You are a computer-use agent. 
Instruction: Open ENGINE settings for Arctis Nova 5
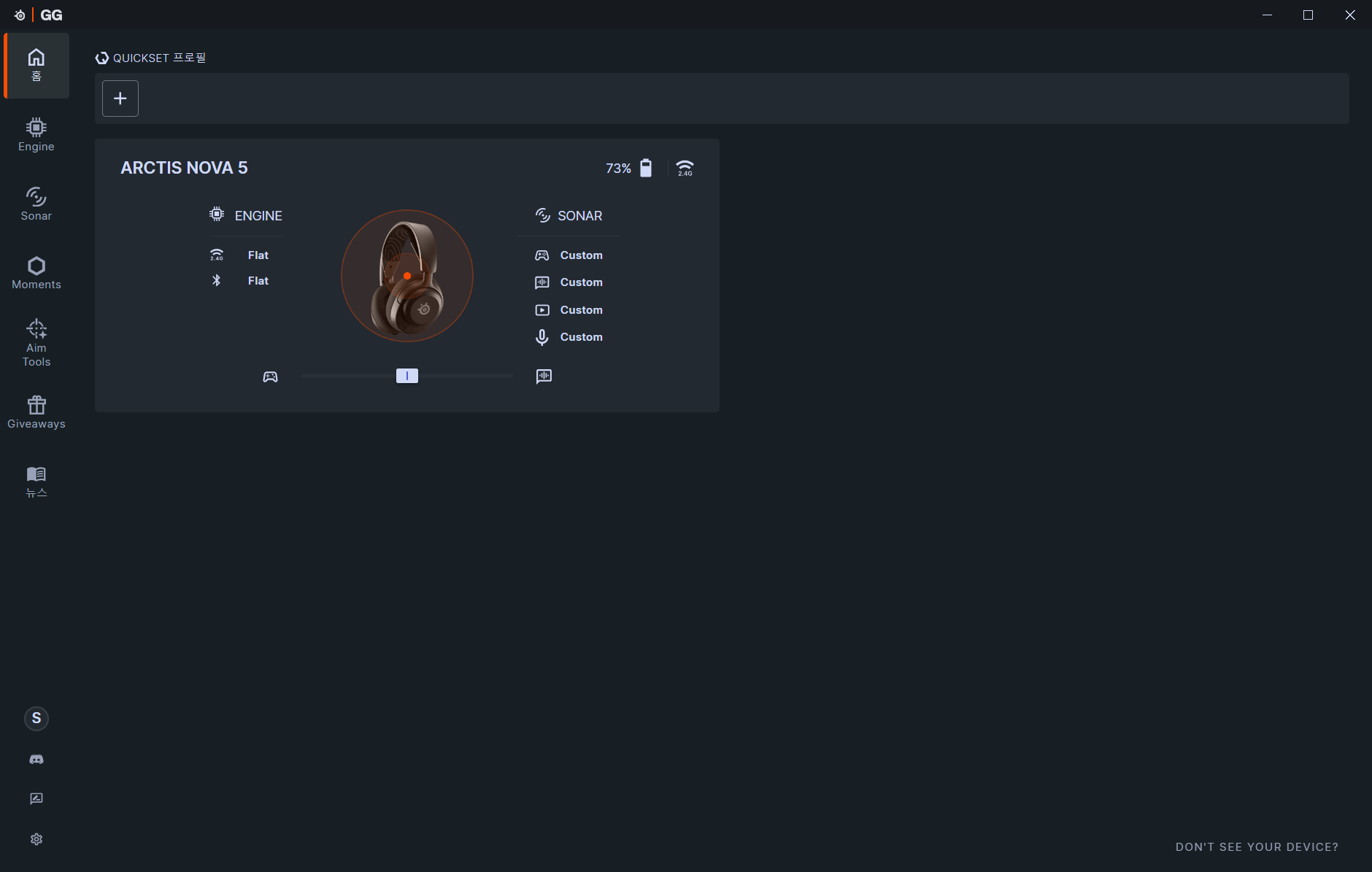258,216
